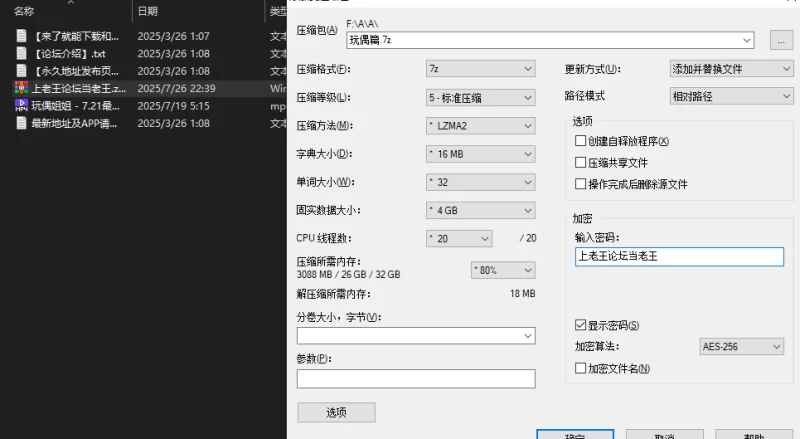Expand the 更新方式 添加并替换文件 dropdown
Screen dimensions: 800x439
(x=731, y=68)
